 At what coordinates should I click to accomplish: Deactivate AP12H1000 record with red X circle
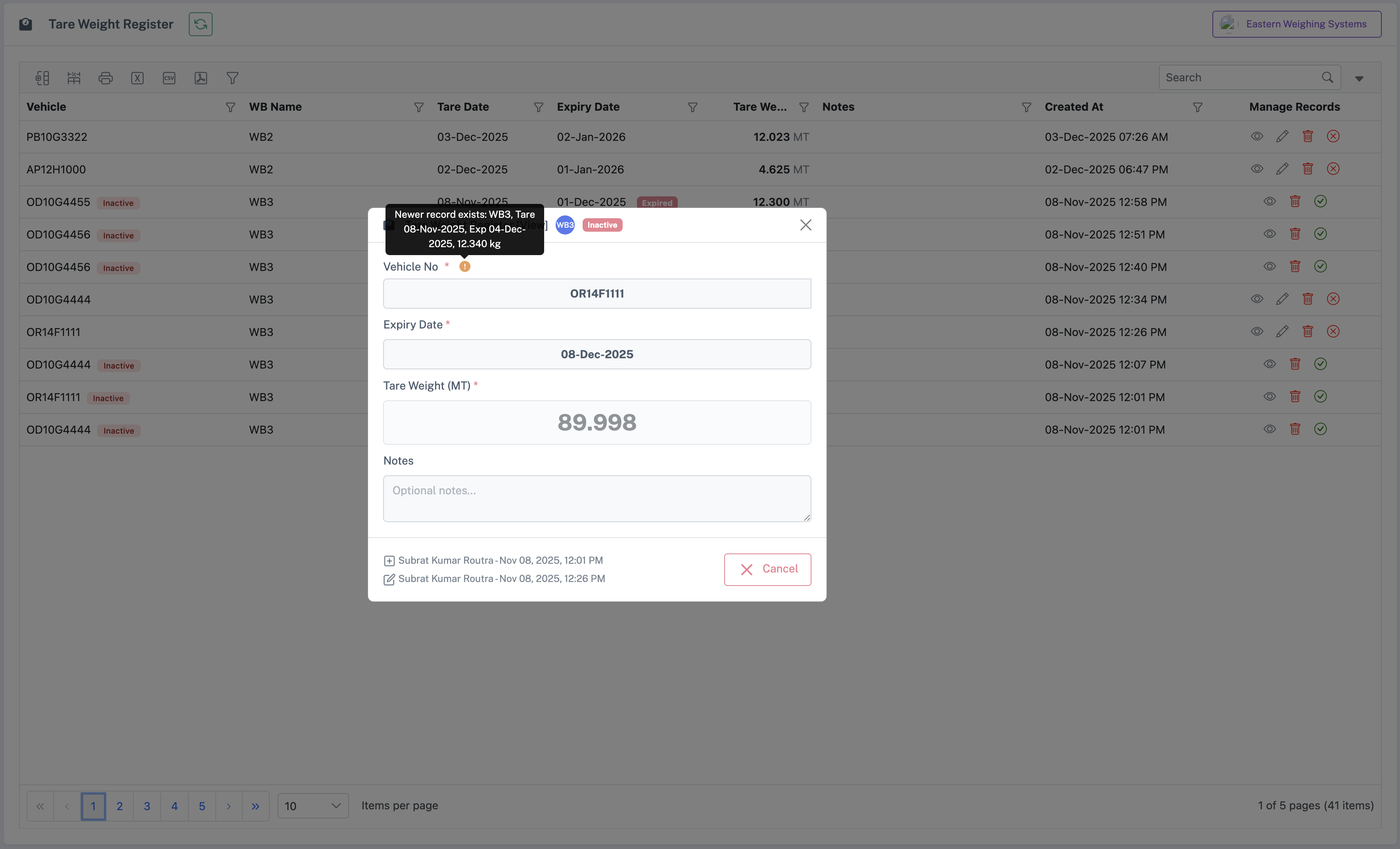[x=1333, y=169]
